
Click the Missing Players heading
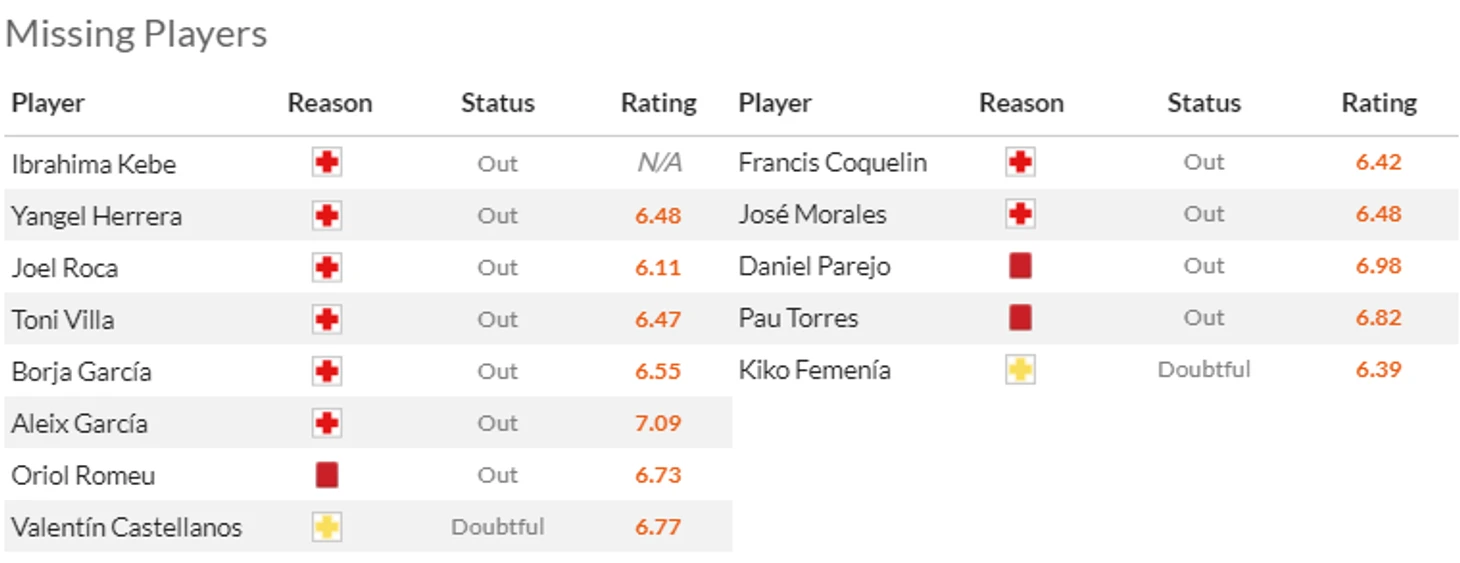point(137,34)
